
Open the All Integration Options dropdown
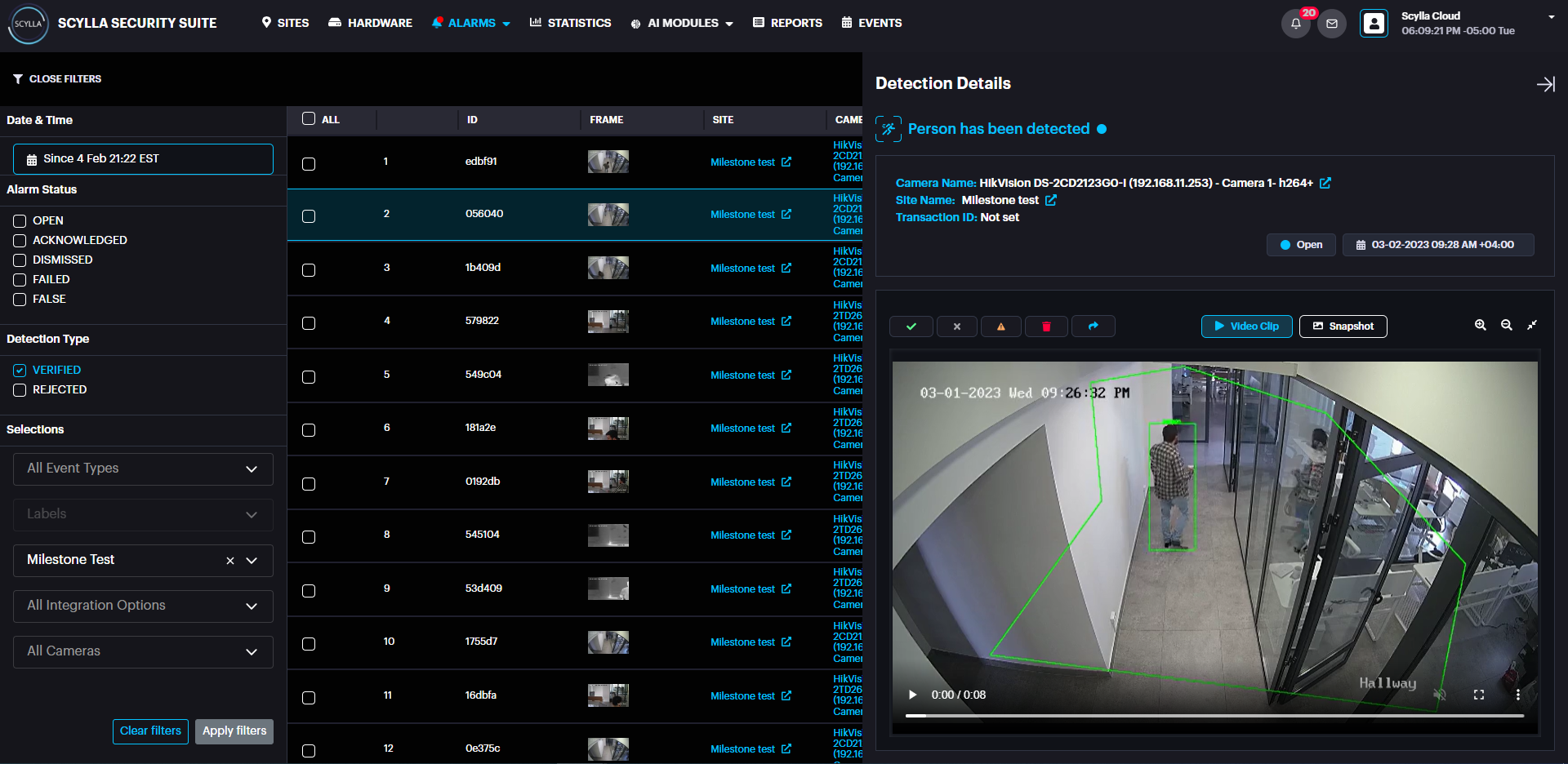(143, 606)
